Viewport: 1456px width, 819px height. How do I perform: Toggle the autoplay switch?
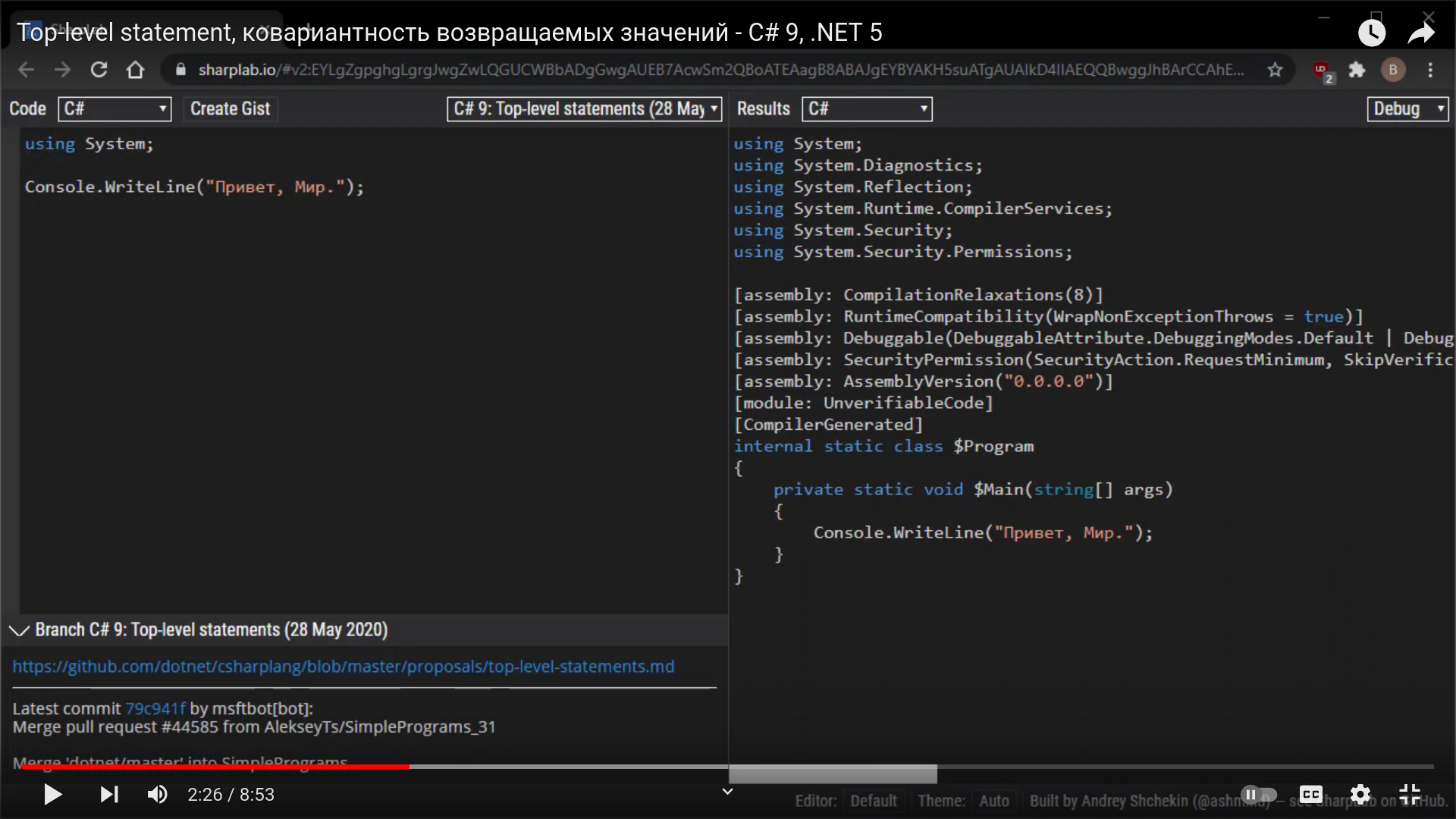pos(1258,794)
